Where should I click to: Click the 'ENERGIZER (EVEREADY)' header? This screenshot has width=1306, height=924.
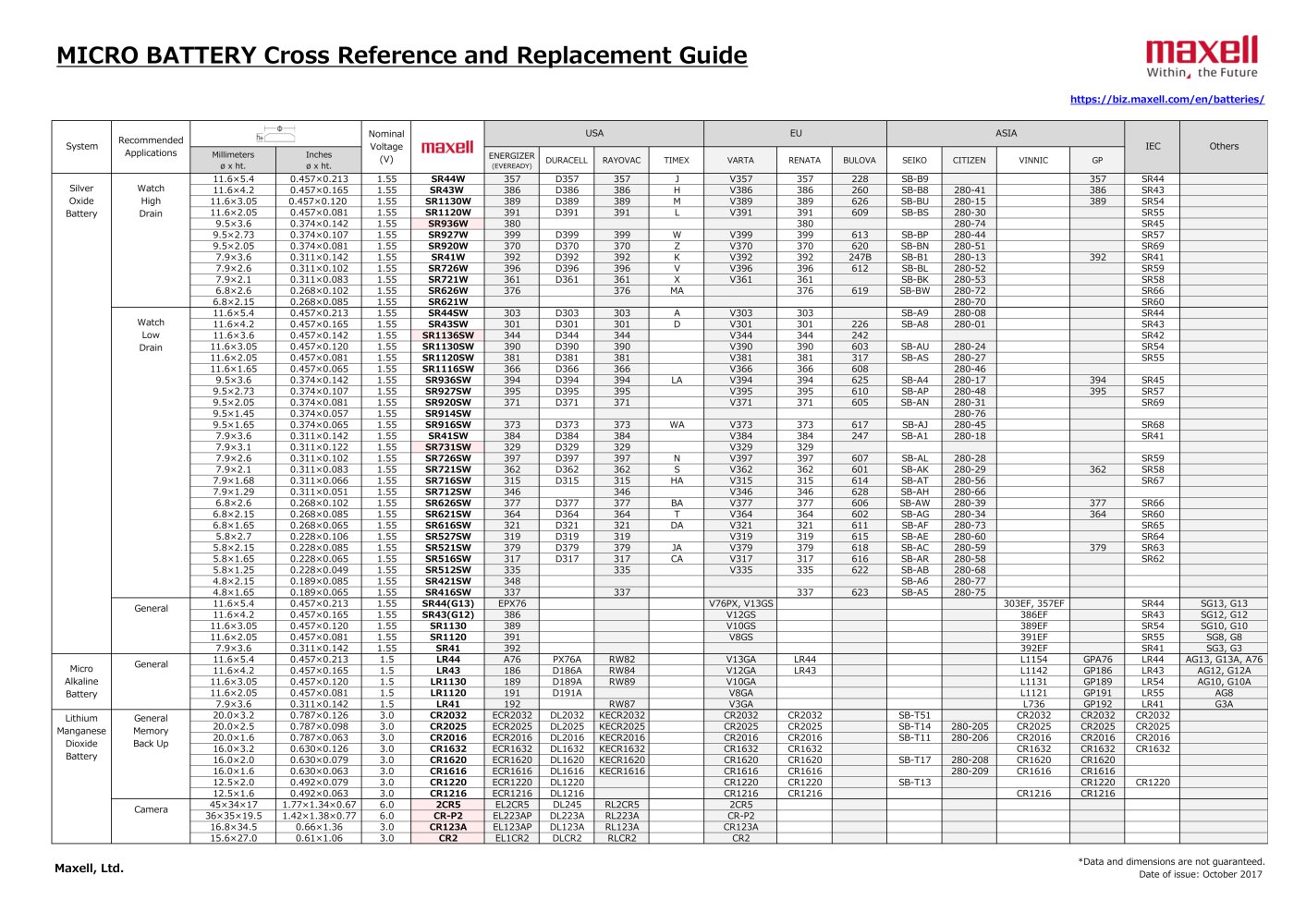click(x=512, y=160)
